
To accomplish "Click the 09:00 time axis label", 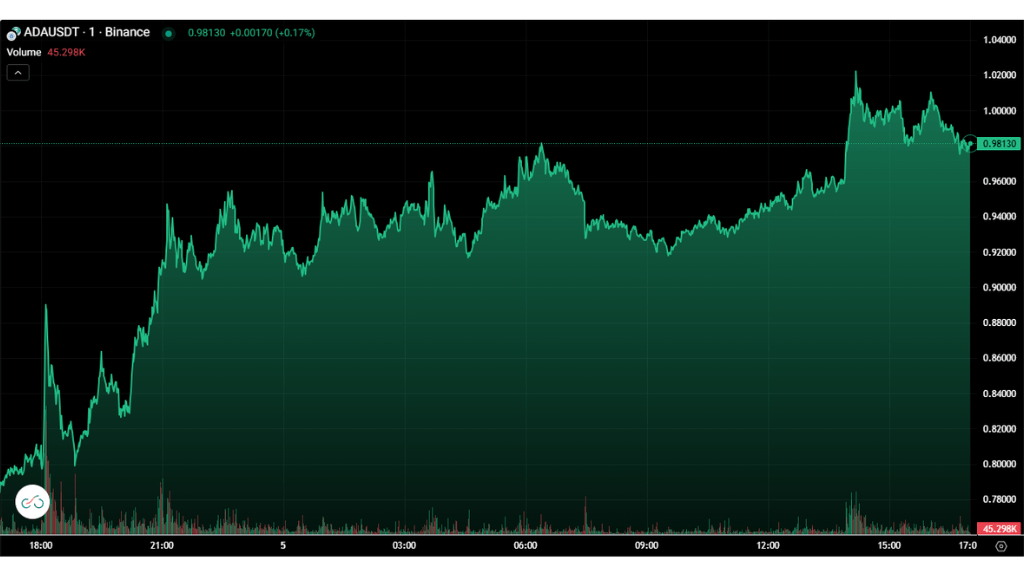I will point(647,545).
